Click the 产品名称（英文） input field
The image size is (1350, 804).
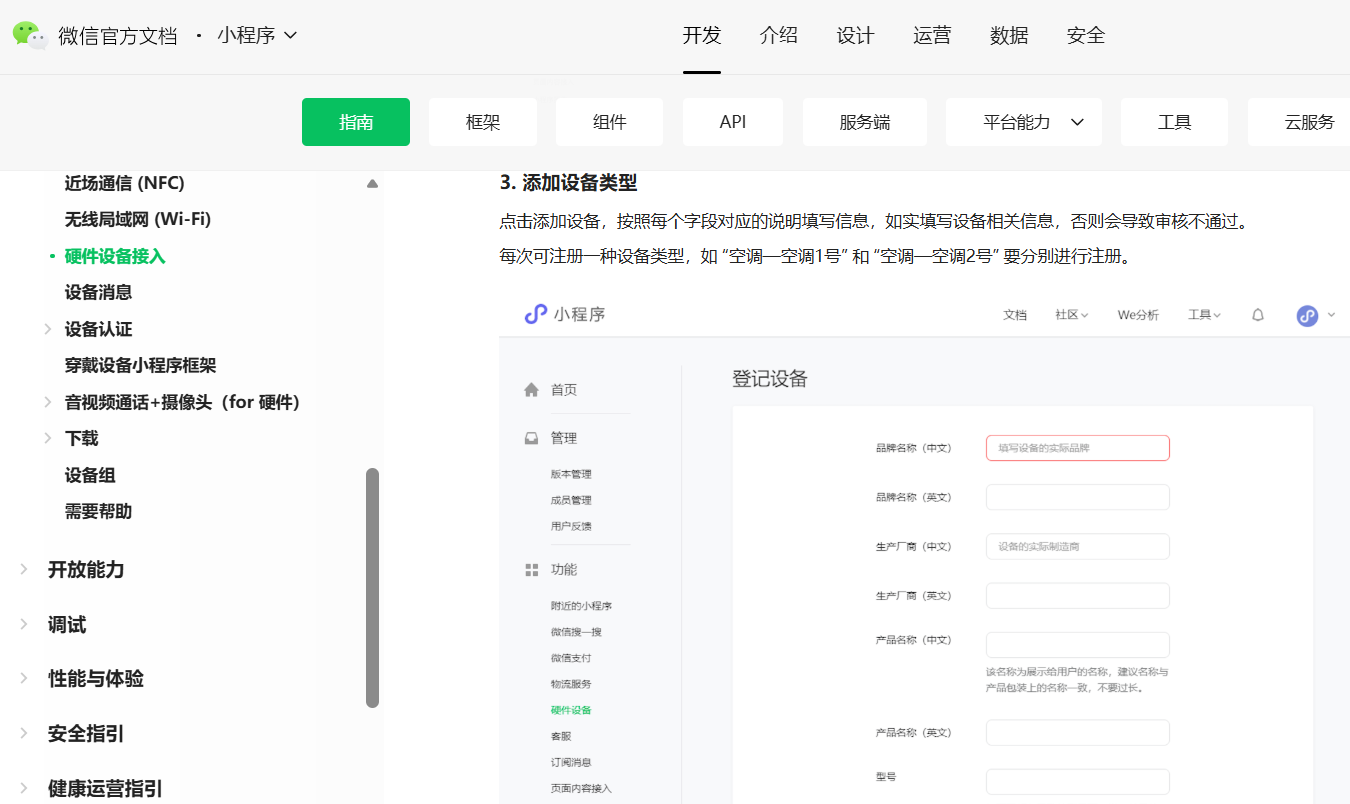[1078, 732]
